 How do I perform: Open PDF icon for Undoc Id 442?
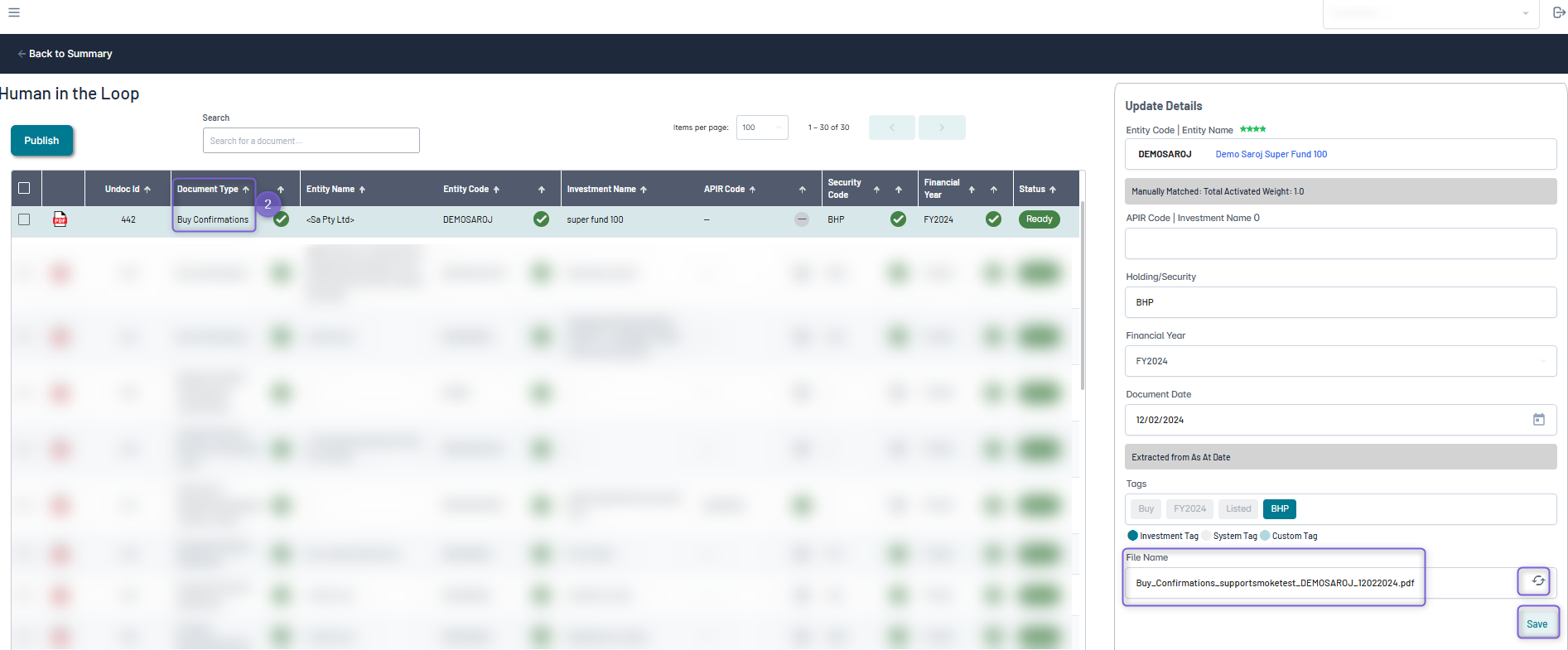60,219
